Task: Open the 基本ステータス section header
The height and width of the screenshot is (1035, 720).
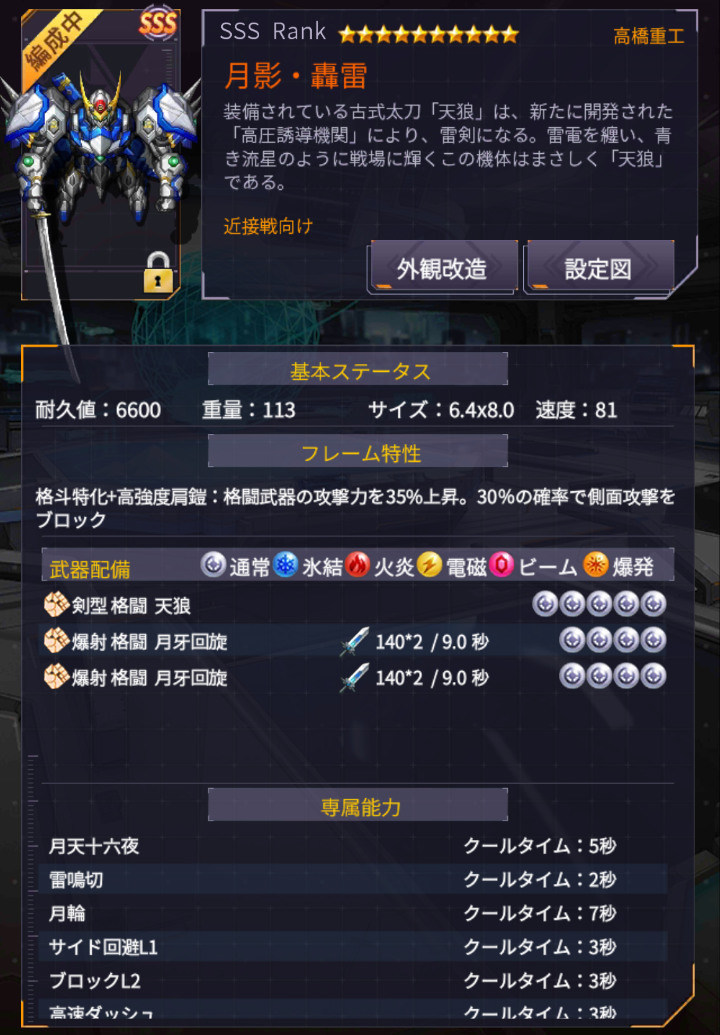Action: 358,369
